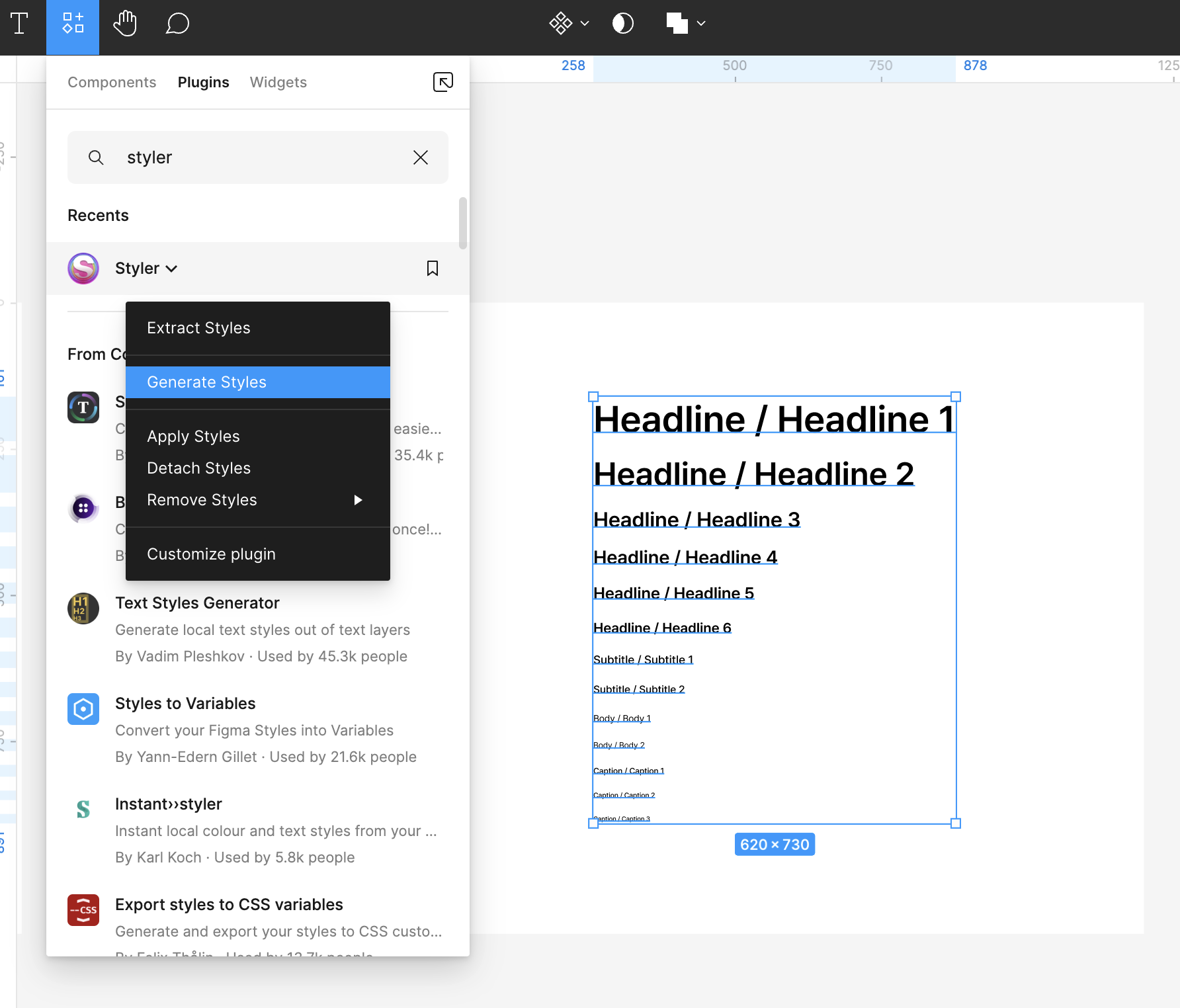The image size is (1180, 1008).
Task: Click the Generate local text styles description
Action: (x=263, y=630)
